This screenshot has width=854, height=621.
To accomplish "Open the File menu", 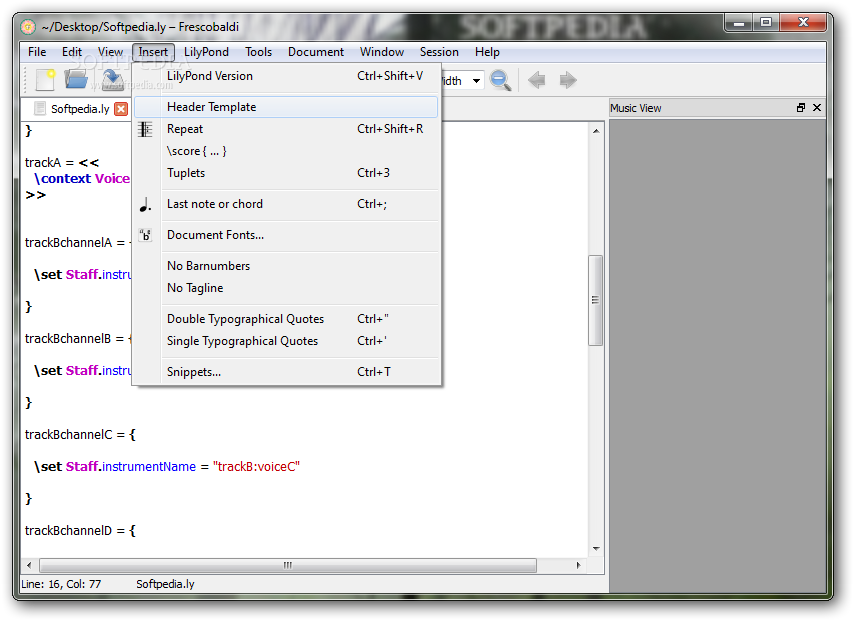I will click(x=37, y=52).
